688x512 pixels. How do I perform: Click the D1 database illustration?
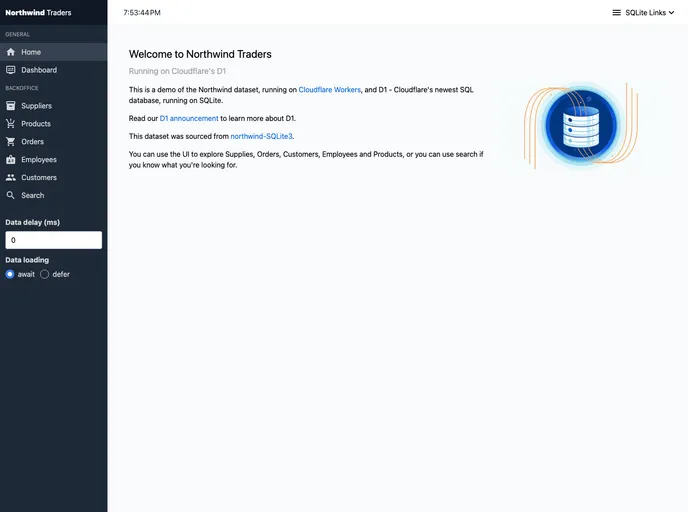(x=581, y=125)
